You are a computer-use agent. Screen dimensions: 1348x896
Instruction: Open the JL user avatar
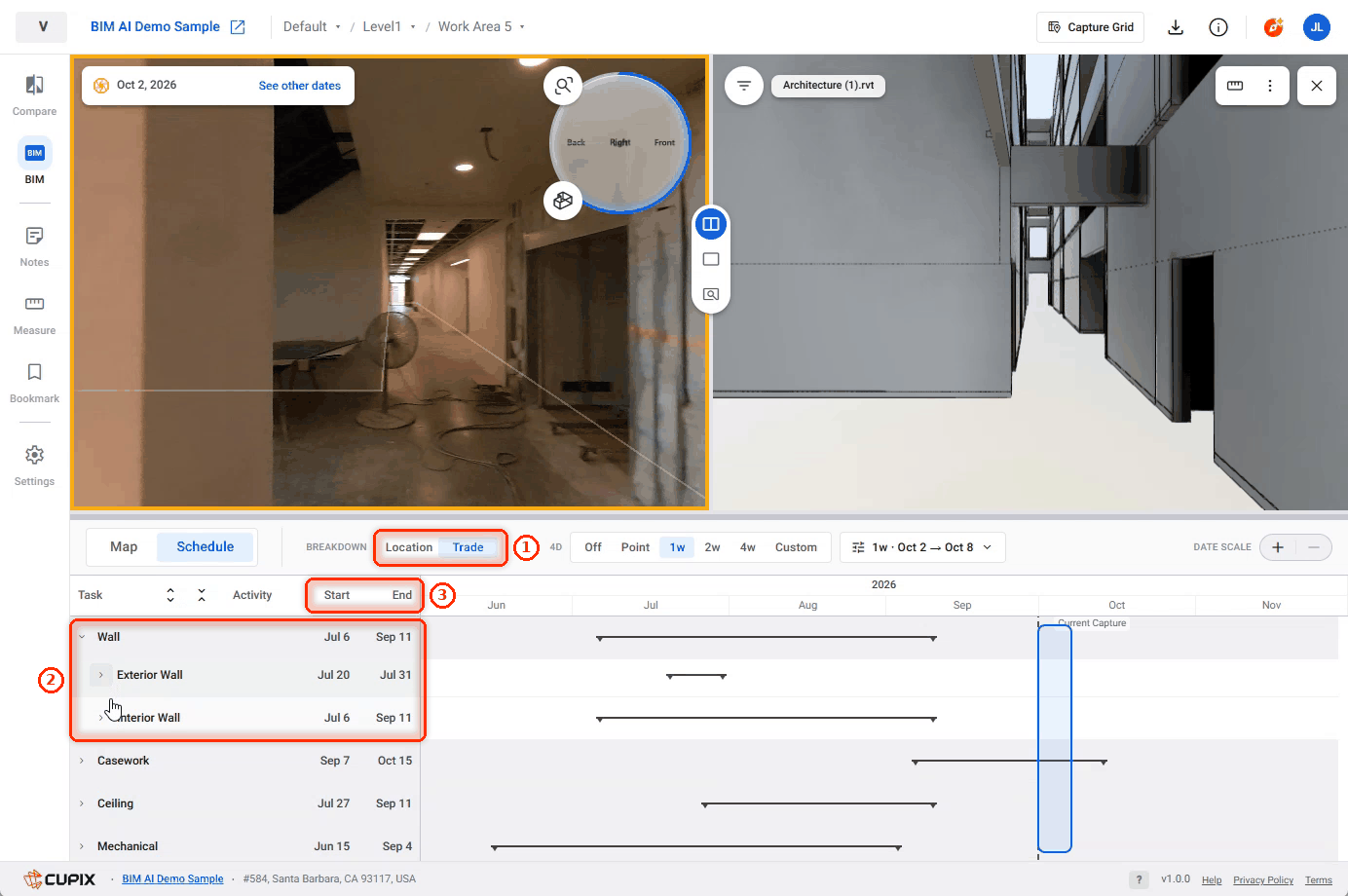point(1317,27)
